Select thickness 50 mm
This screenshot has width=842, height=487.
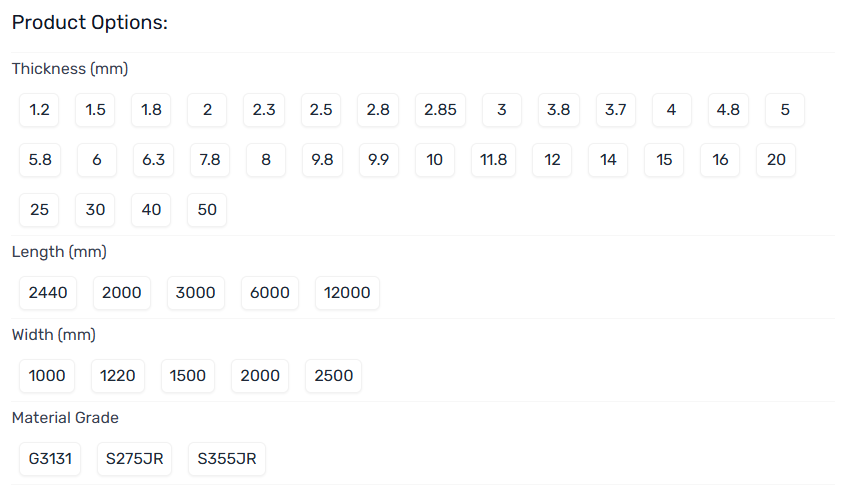[x=207, y=210]
